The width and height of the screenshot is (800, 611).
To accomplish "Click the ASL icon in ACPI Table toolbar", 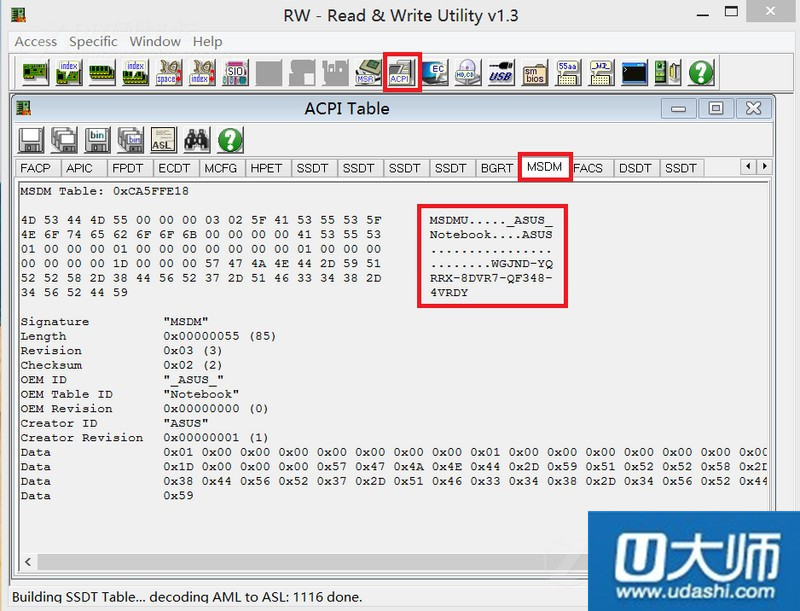I will pyautogui.click(x=163, y=139).
